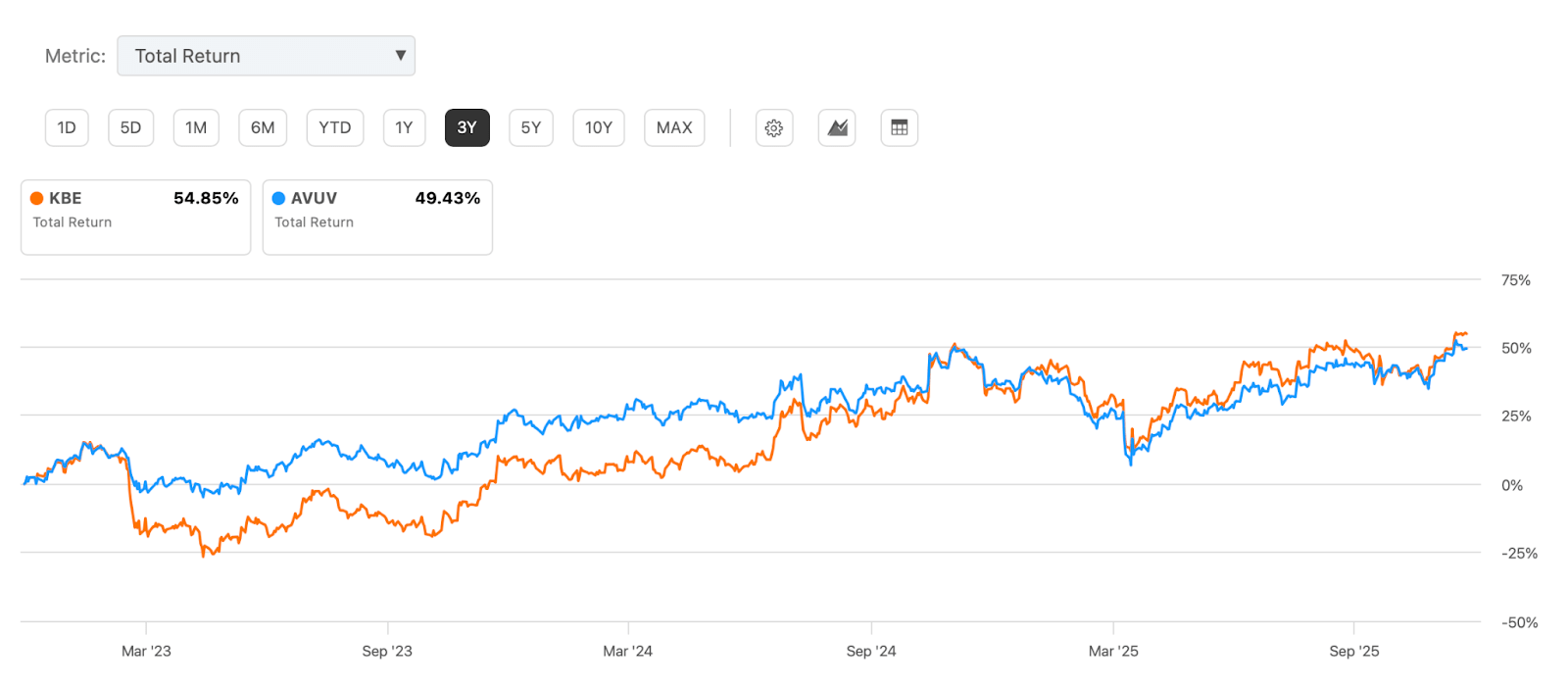The width and height of the screenshot is (1568, 686).
Task: Show year-to-date with YTD
Action: 334,128
